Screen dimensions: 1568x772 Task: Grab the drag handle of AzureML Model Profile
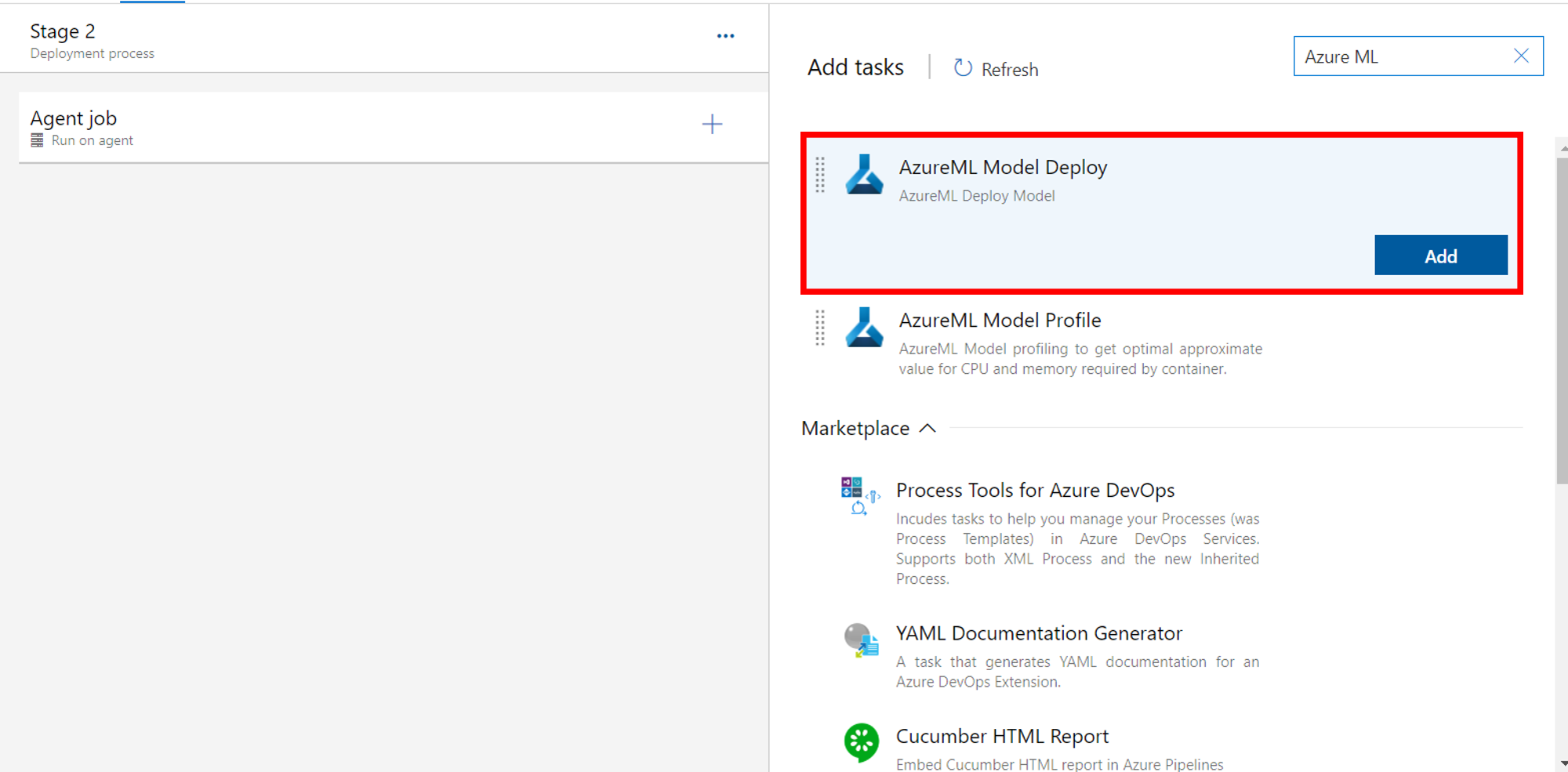click(x=820, y=328)
